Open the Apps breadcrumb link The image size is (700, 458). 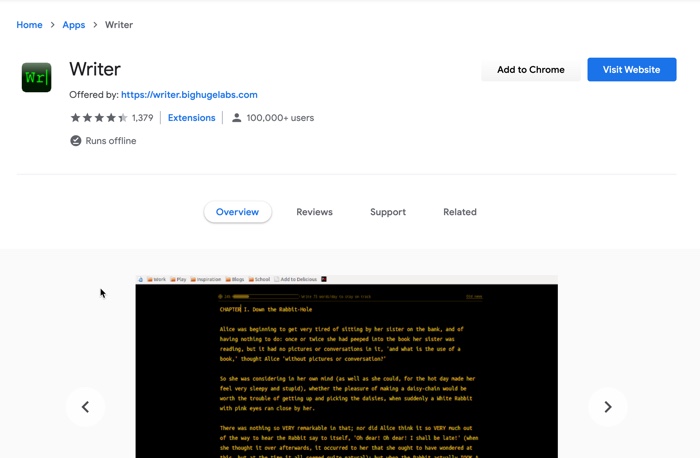[x=74, y=25]
